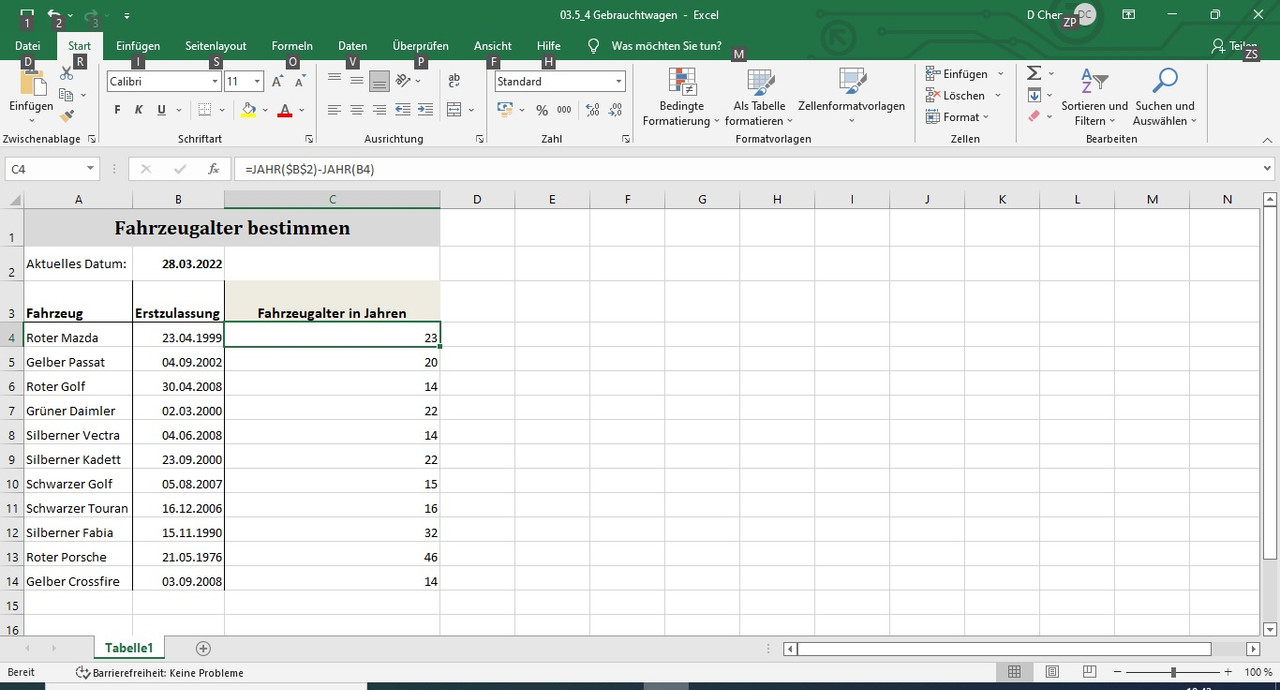This screenshot has height=690, width=1280.
Task: Toggle italic K formatting
Action: click(x=138, y=110)
